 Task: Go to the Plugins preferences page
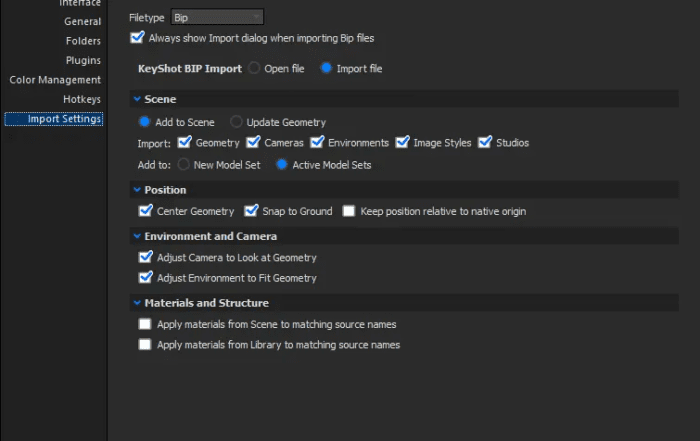coord(83,60)
